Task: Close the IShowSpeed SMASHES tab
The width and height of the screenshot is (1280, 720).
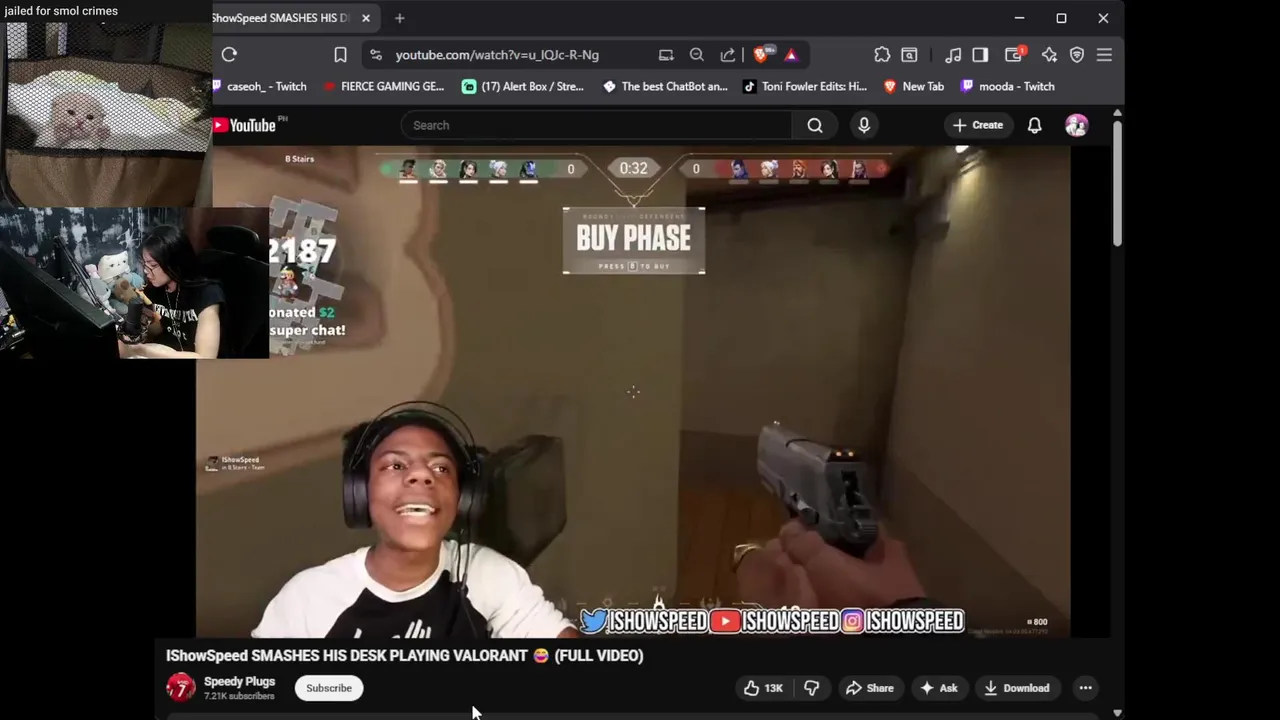Action: [x=366, y=18]
